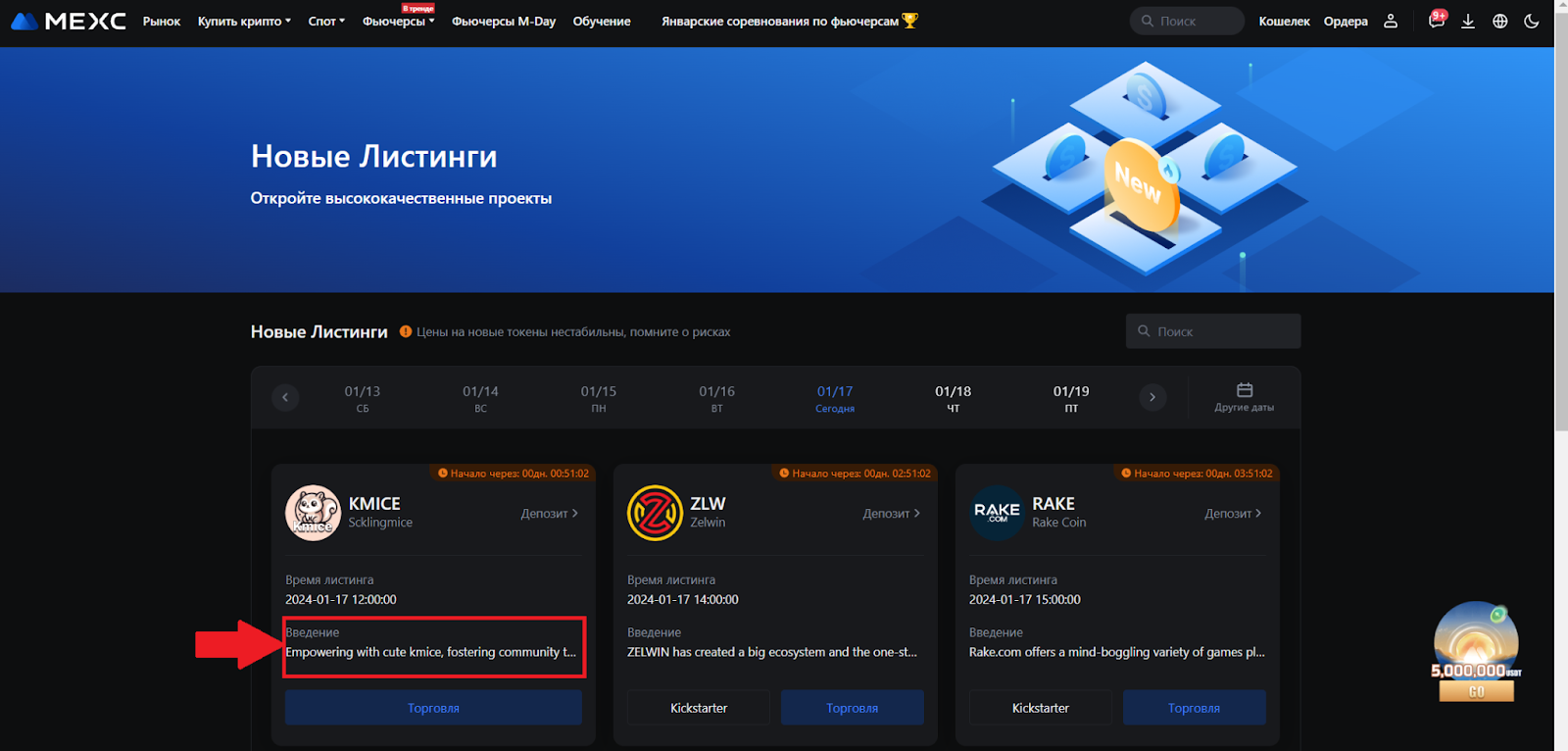Click ZLW listing time 2024-01-17 14:00:00
Screen dimensions: 1568x751
683,599
